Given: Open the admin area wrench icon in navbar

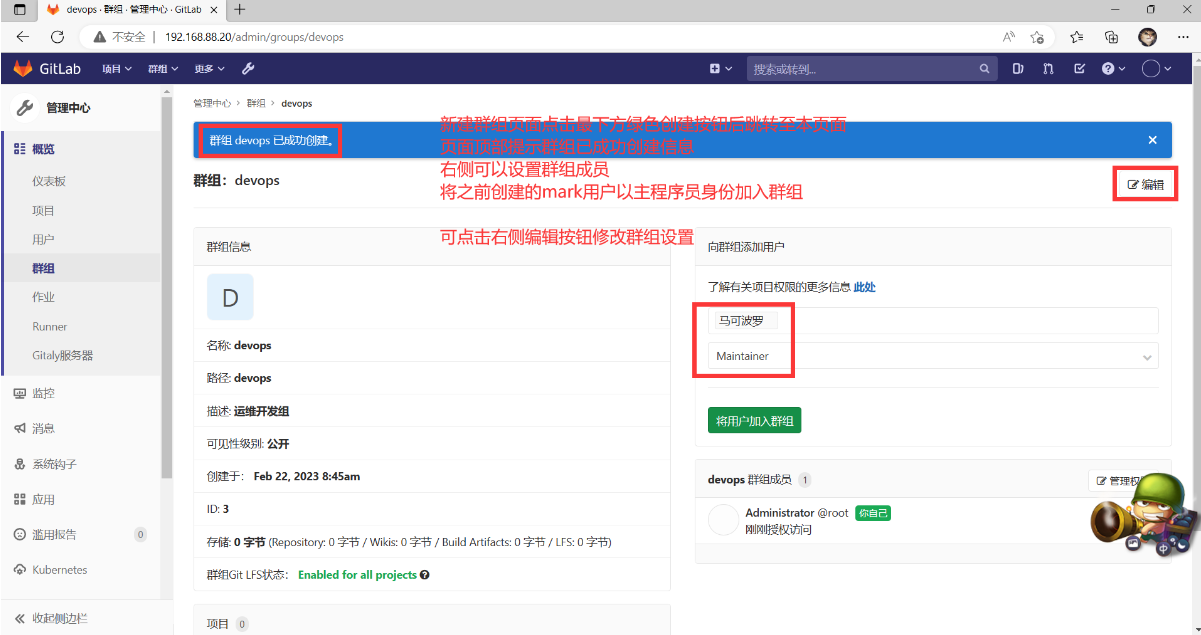Looking at the screenshot, I should click(248, 69).
